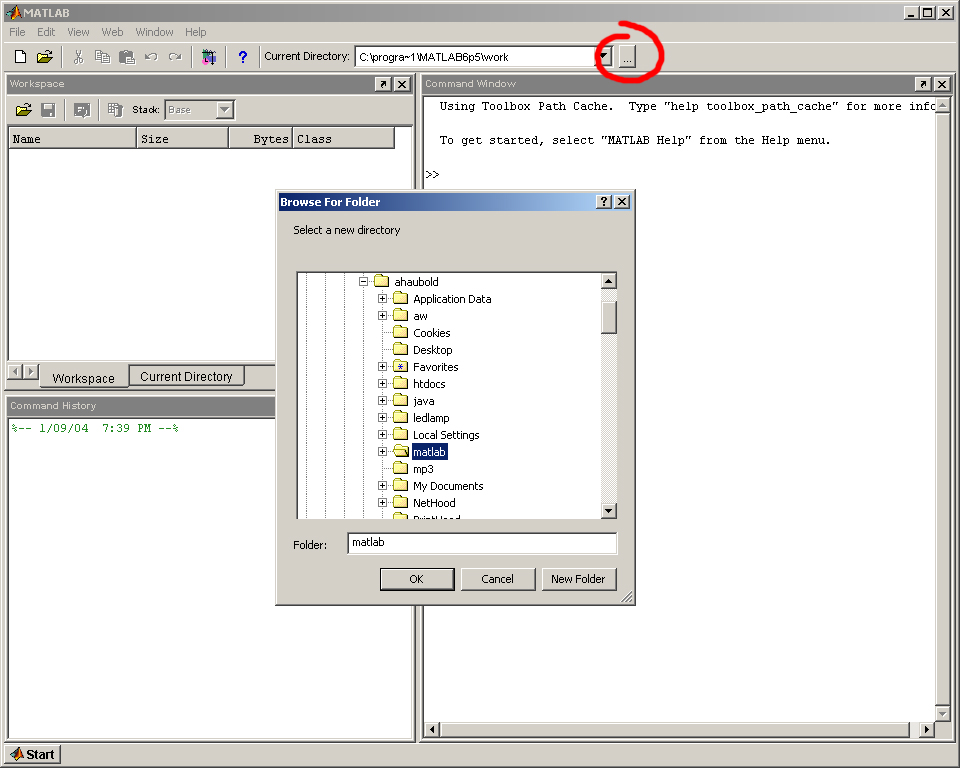This screenshot has height=768, width=960.
Task: Click the folder tree scrollbar thumb
Action: (609, 317)
